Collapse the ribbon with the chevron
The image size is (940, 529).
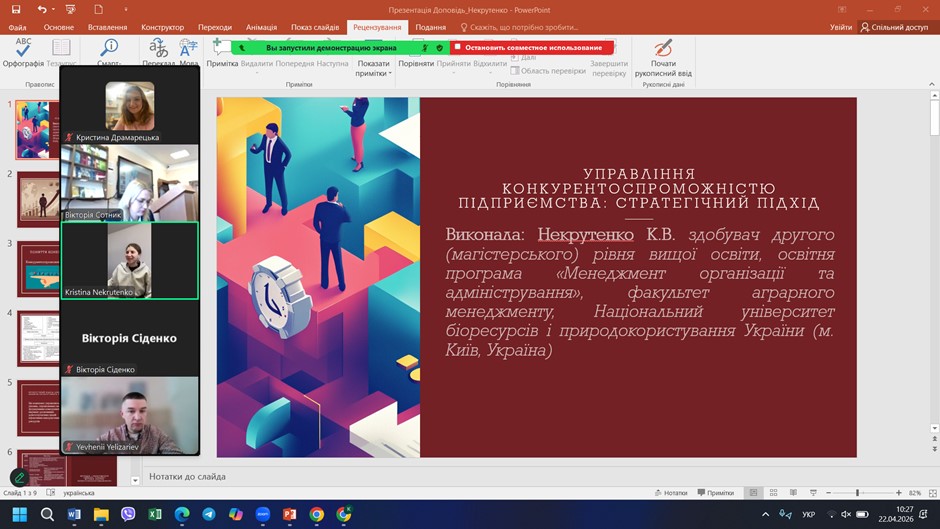(x=932, y=84)
